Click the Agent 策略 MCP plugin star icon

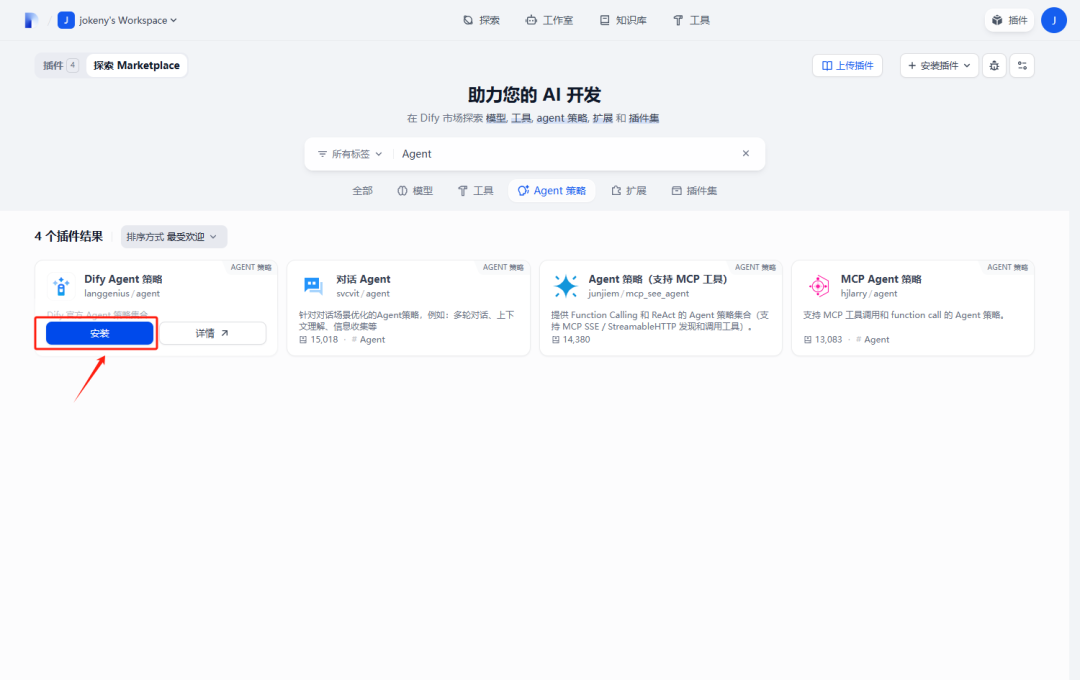[565, 286]
